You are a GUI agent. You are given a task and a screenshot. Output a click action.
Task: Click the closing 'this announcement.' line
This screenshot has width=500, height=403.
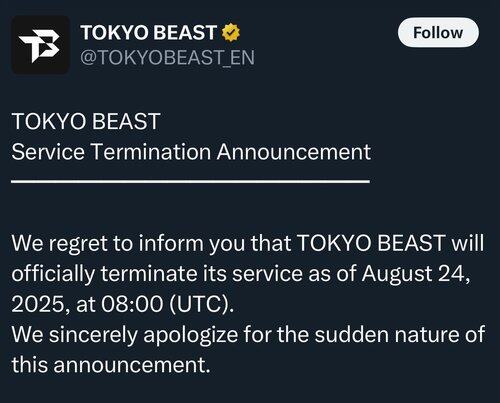click(111, 365)
